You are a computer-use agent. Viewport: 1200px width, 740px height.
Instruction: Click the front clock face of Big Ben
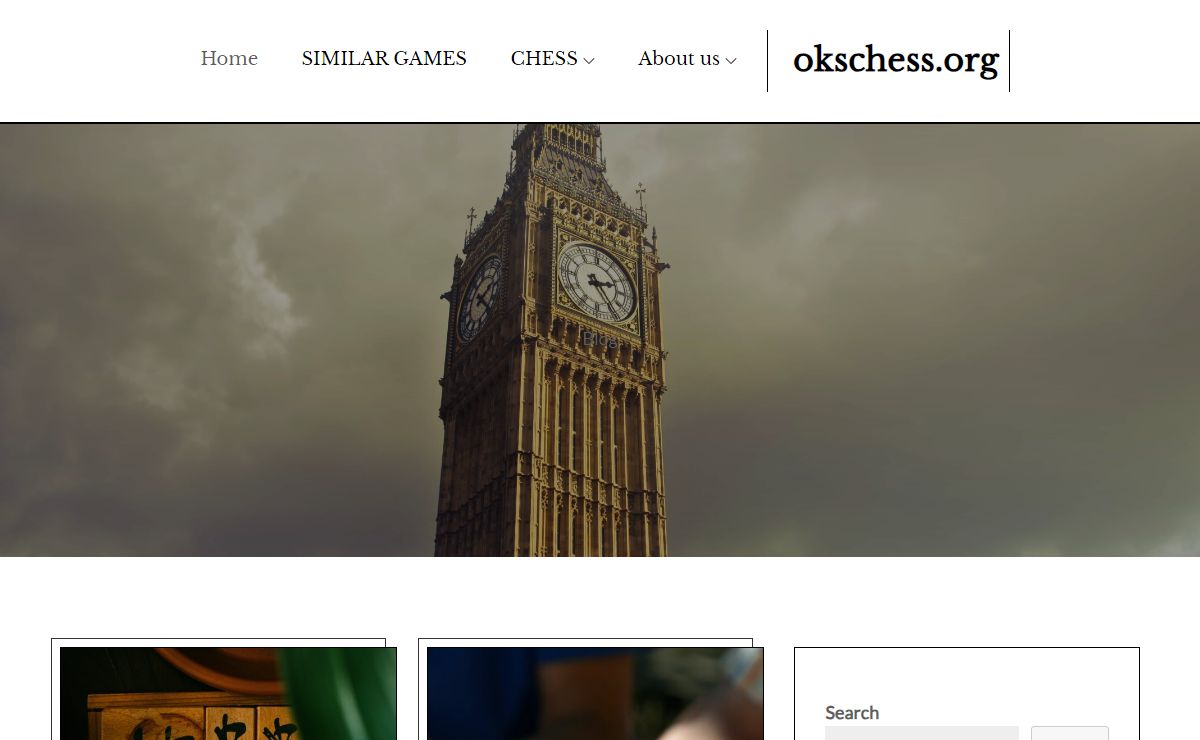(597, 282)
